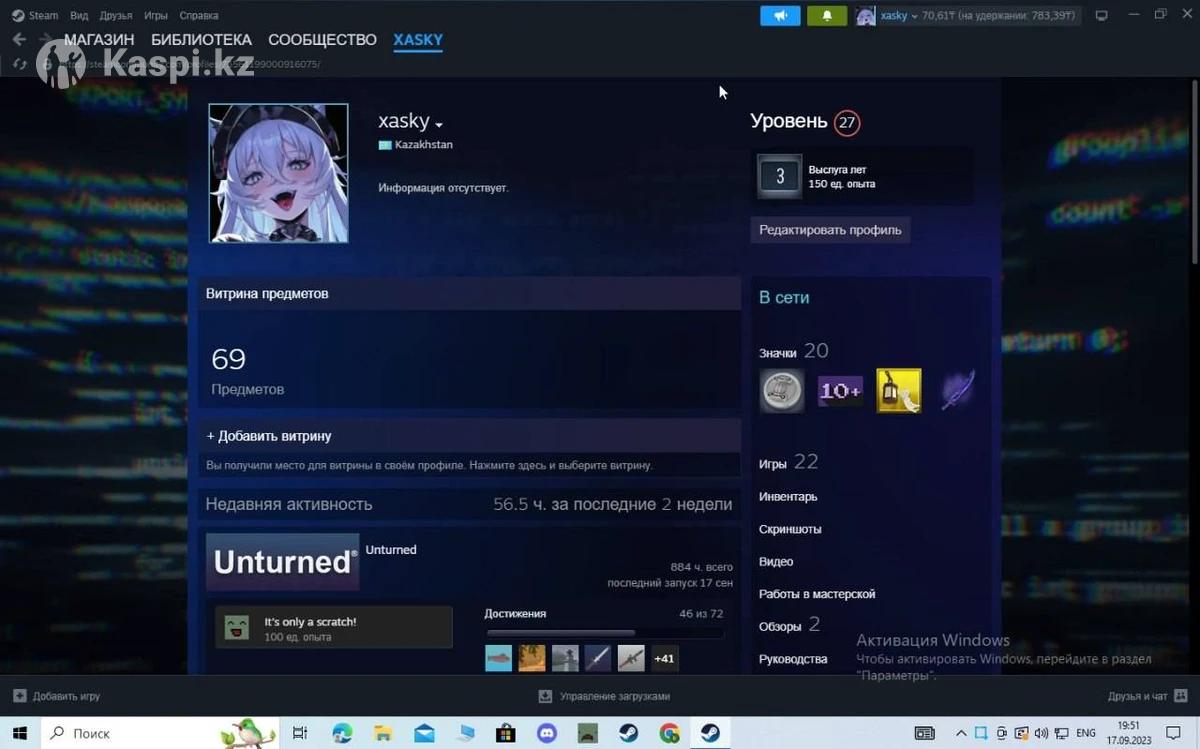
Task: Open the Справка menu
Action: 199,15
